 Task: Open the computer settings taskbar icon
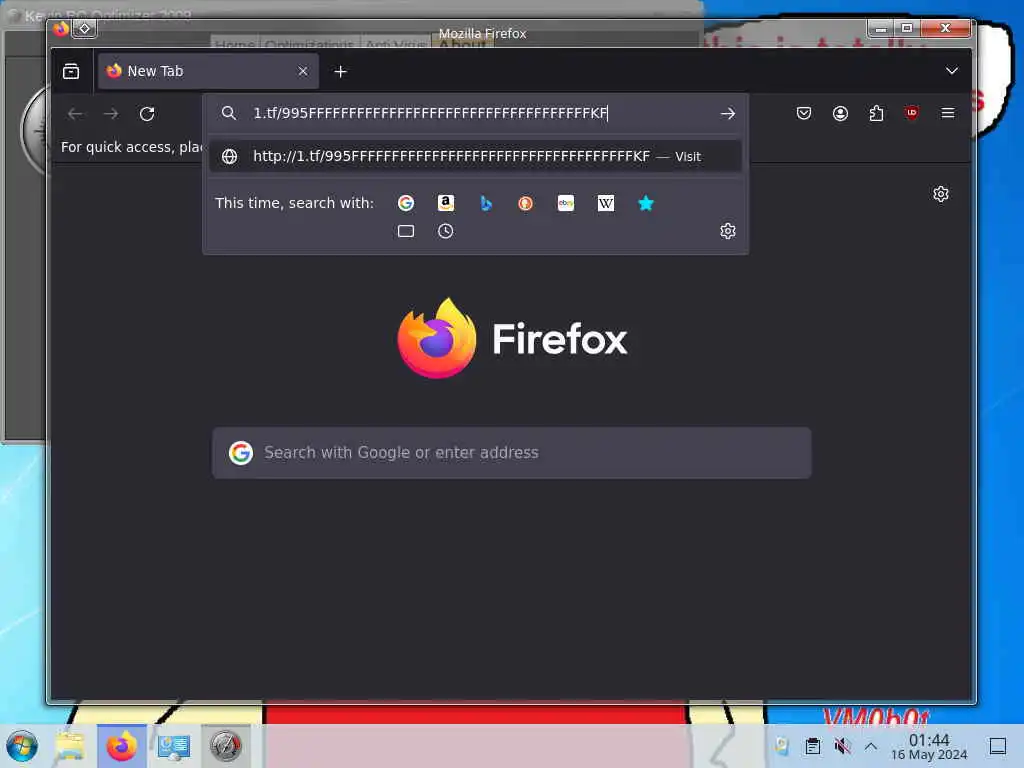point(174,746)
